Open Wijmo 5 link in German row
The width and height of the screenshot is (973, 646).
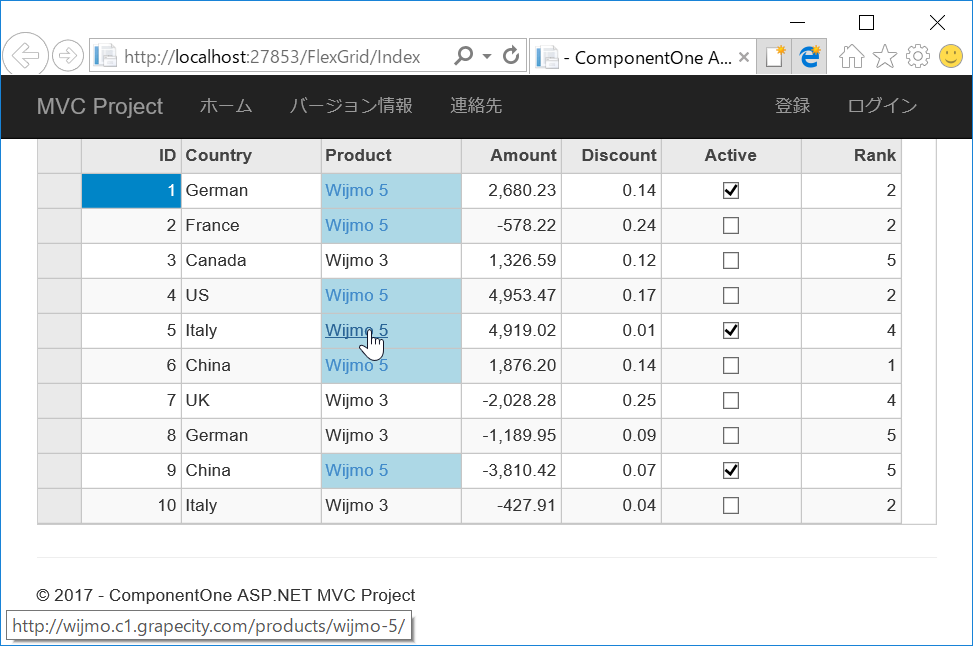pos(356,191)
